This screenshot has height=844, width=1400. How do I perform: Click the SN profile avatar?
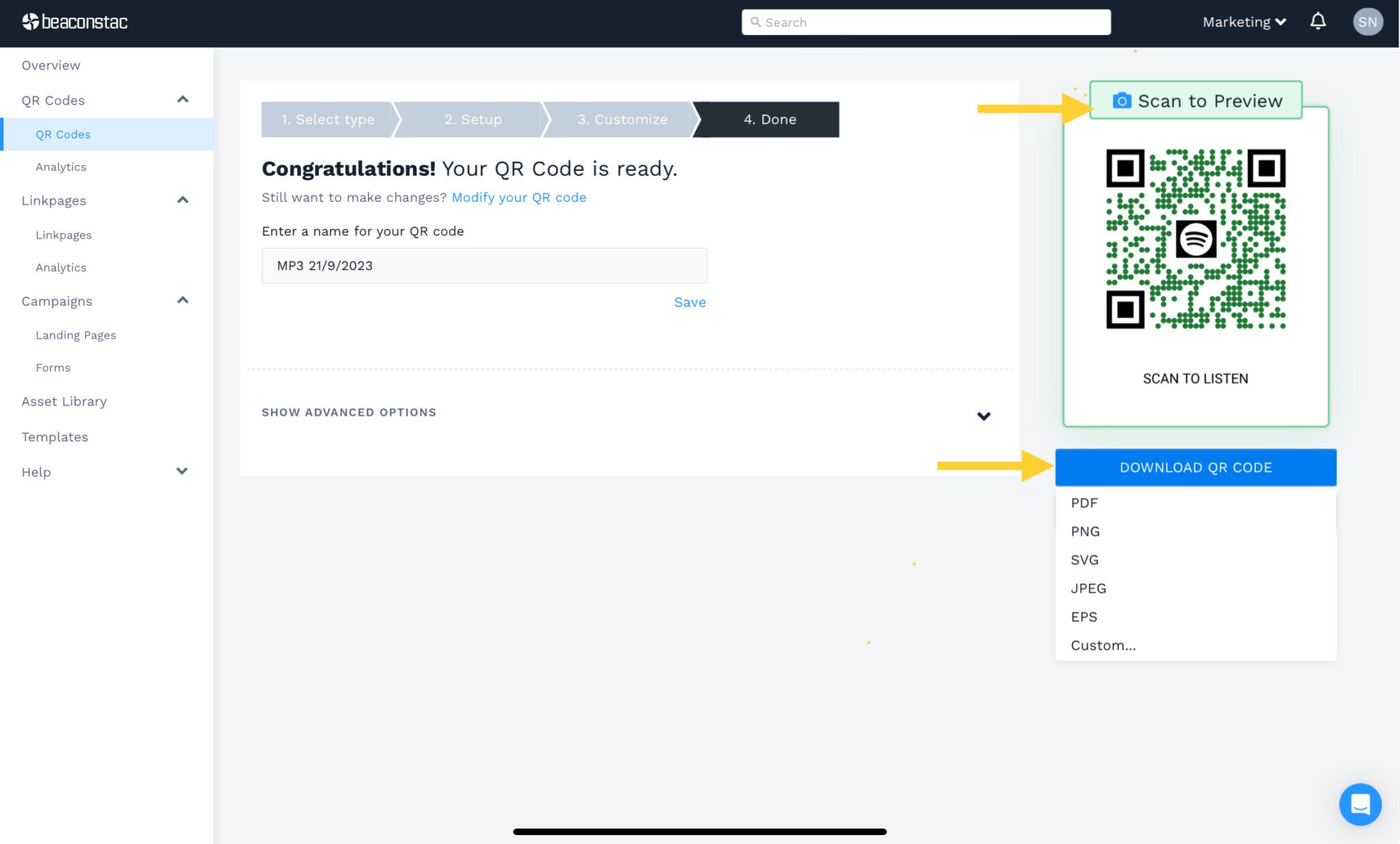tap(1368, 21)
